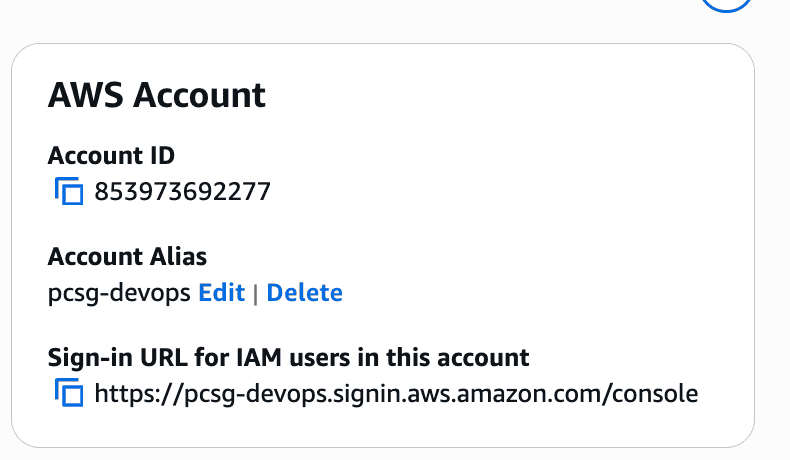Click the pcsg-devops alias text

[x=119, y=294]
